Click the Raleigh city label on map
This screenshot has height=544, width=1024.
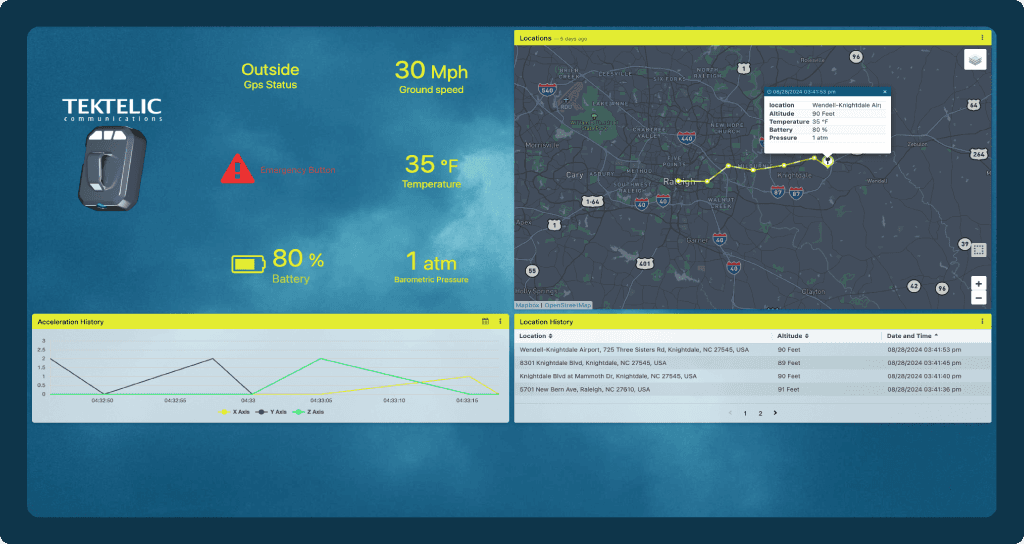pyautogui.click(x=677, y=182)
